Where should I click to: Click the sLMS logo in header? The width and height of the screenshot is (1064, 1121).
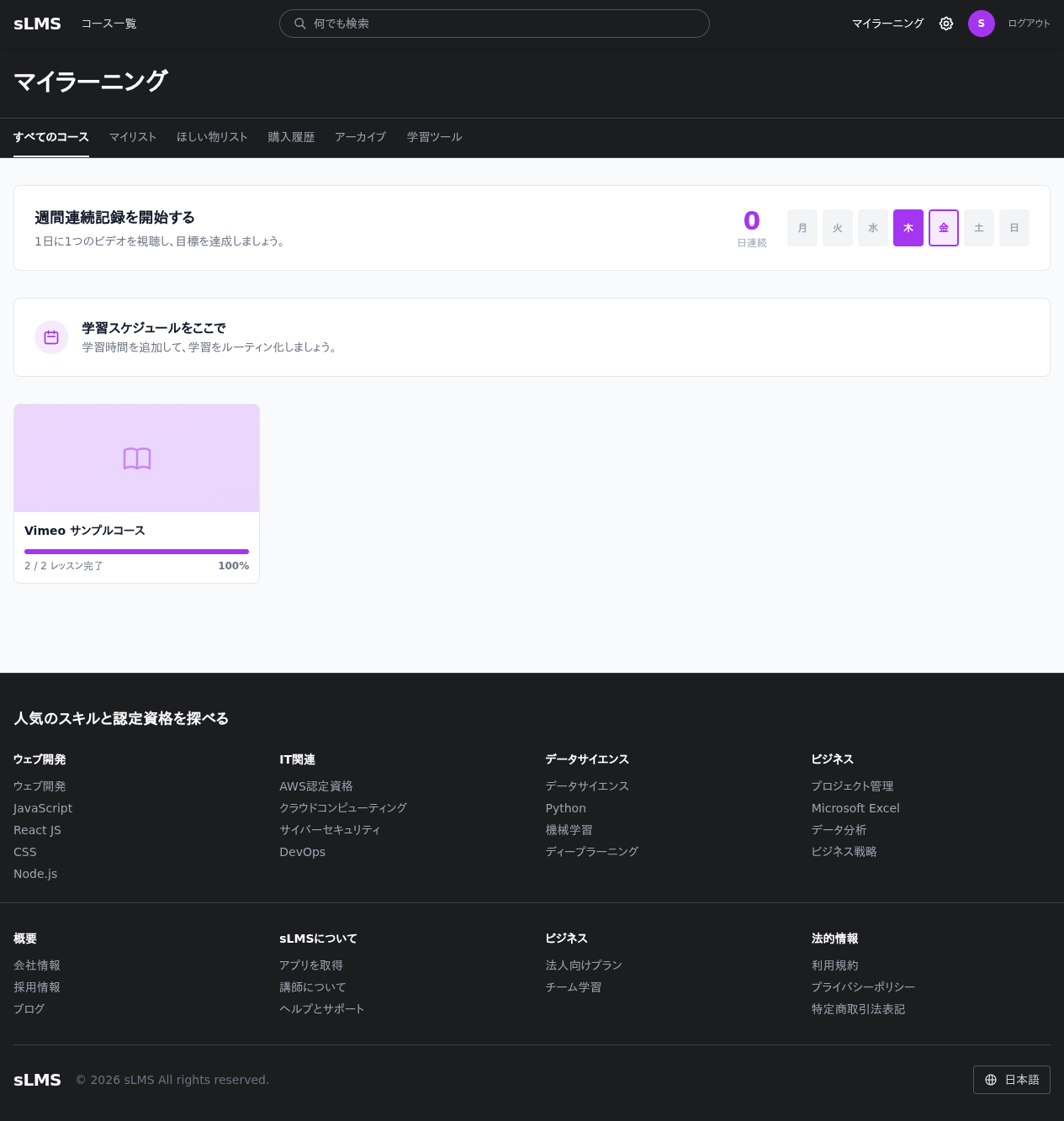point(37,24)
